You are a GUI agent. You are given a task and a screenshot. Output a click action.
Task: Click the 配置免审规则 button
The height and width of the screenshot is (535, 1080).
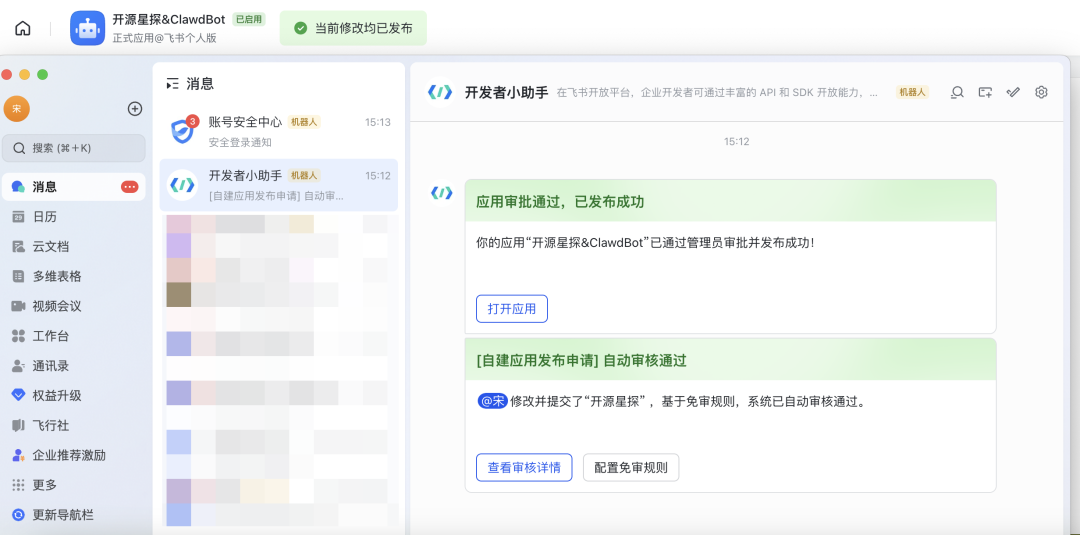[x=631, y=468]
